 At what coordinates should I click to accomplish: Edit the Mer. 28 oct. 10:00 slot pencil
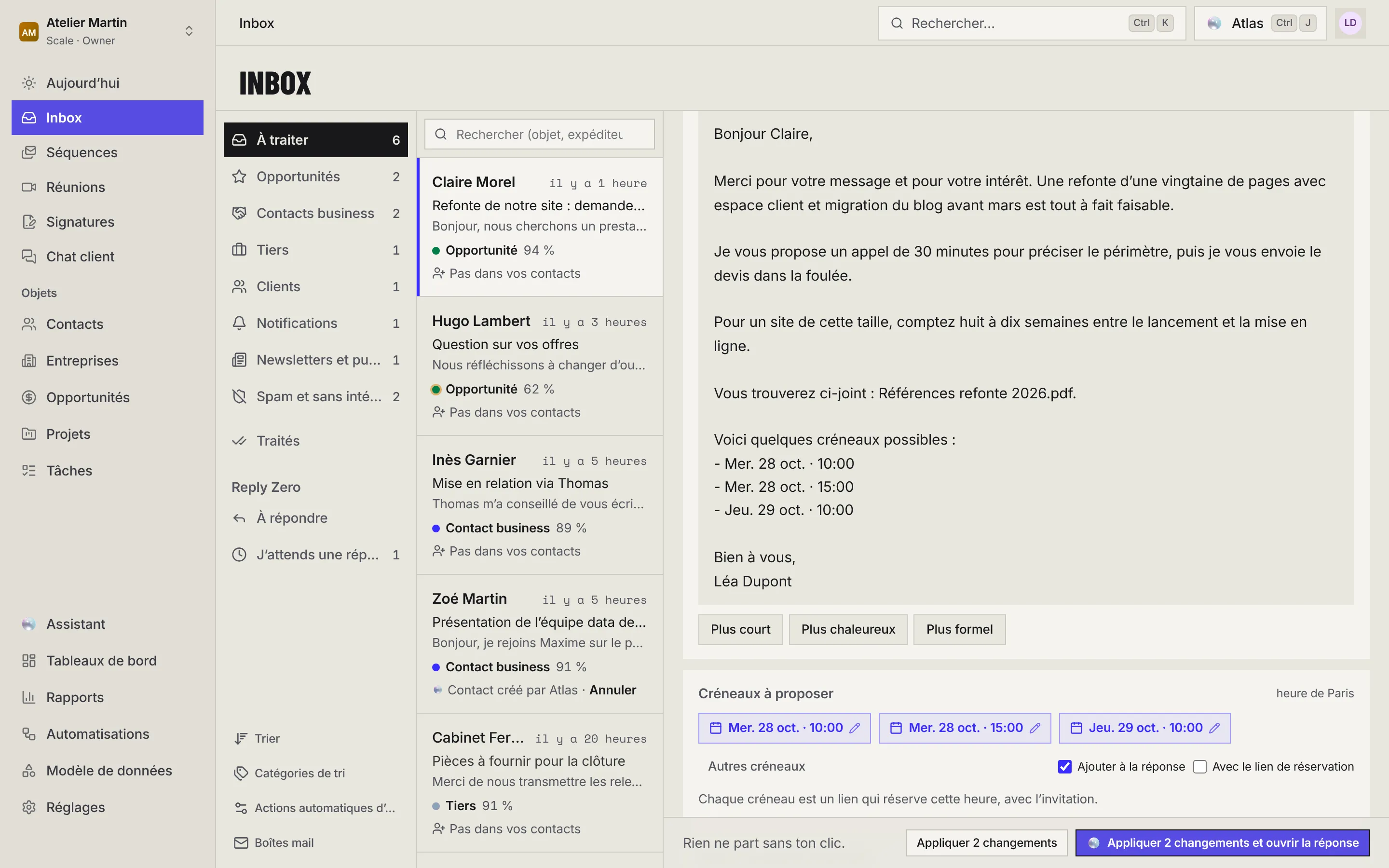855,728
